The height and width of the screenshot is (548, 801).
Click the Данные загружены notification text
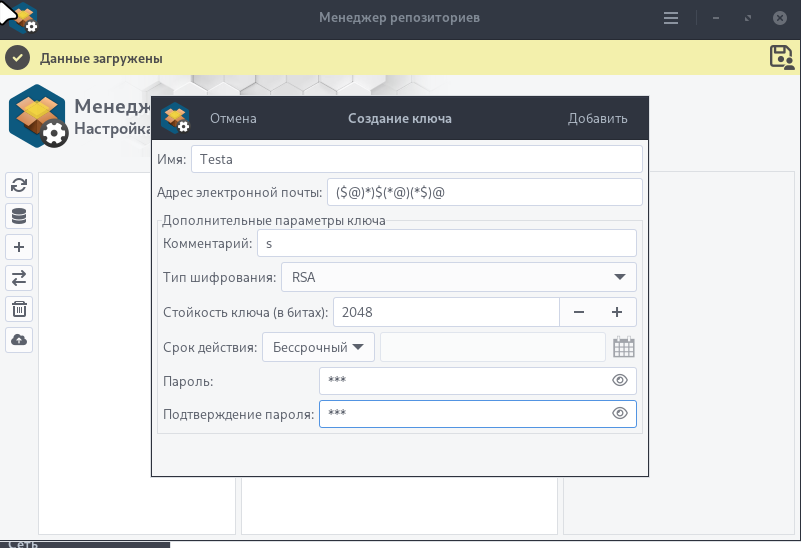tap(101, 58)
